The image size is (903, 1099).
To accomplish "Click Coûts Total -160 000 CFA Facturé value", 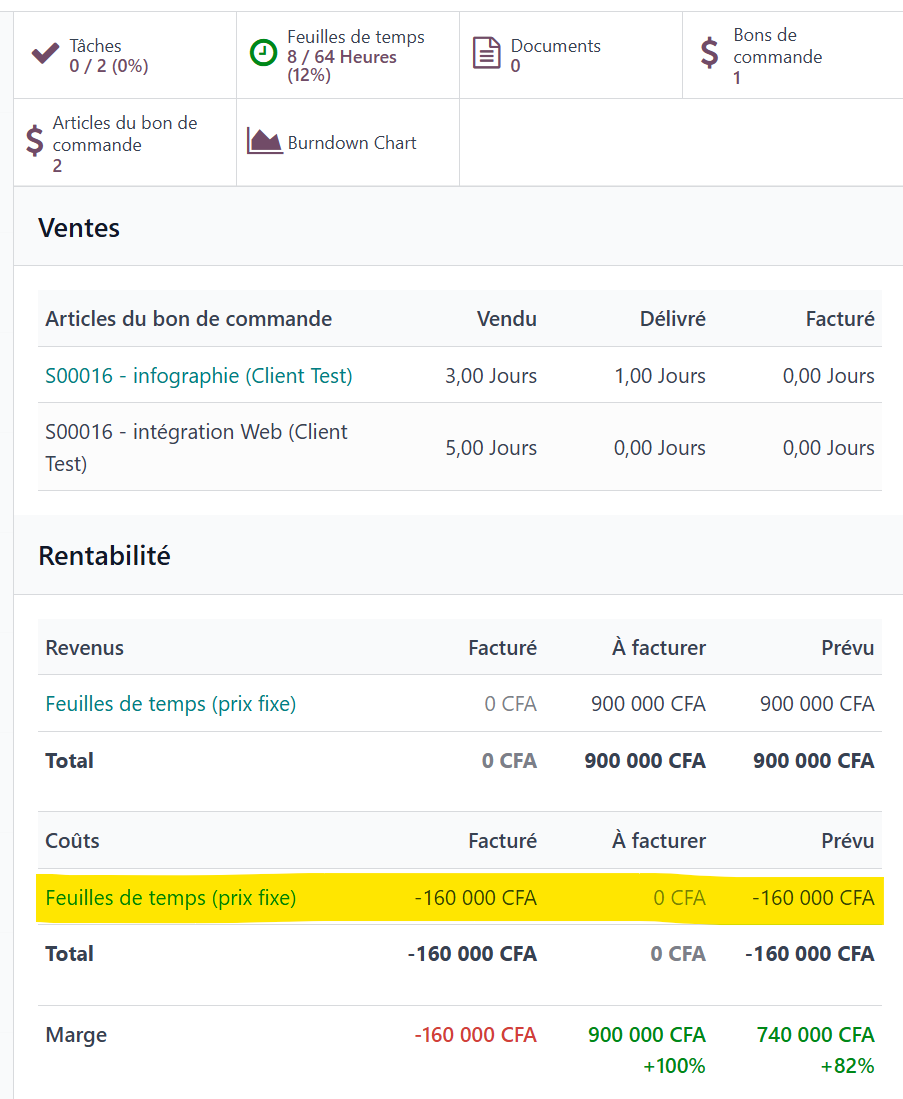I will [x=473, y=954].
